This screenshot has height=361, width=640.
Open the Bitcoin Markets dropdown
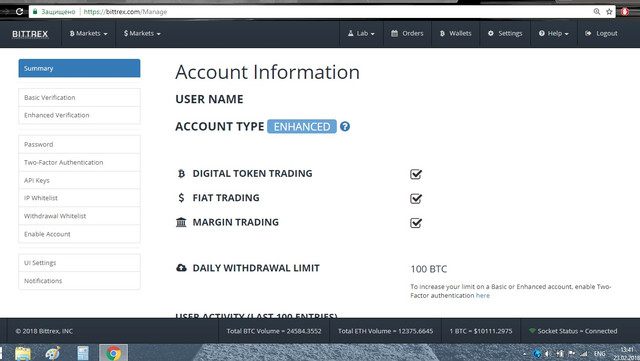click(x=89, y=33)
